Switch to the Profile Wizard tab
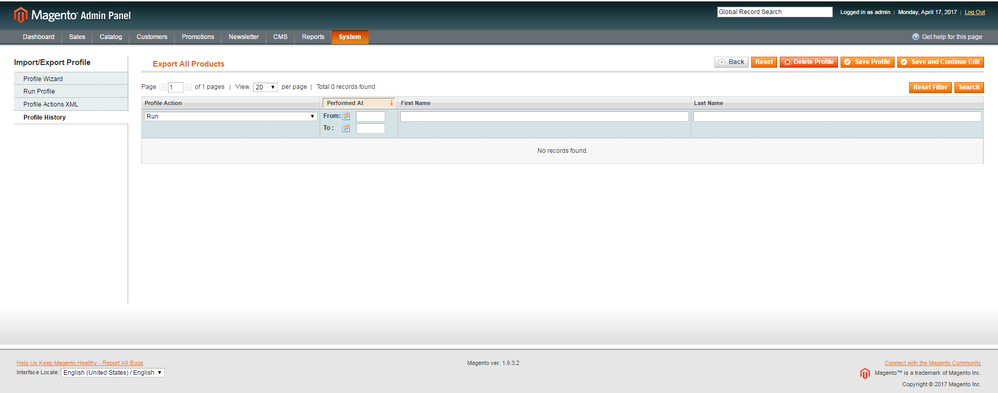Viewport: 998px width, 393px height. click(x=71, y=79)
